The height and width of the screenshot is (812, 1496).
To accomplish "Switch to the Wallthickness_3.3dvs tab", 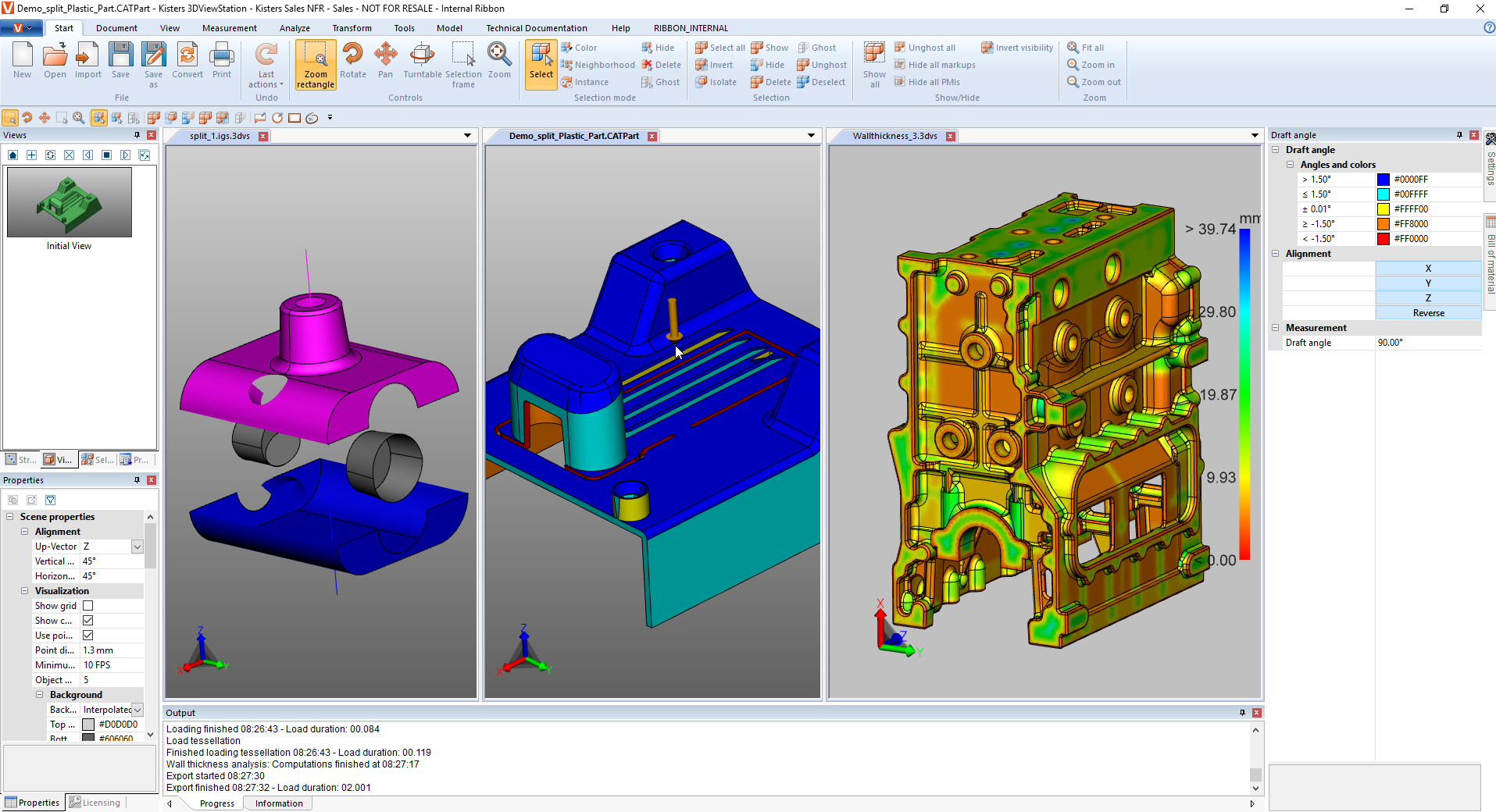I will [x=894, y=136].
